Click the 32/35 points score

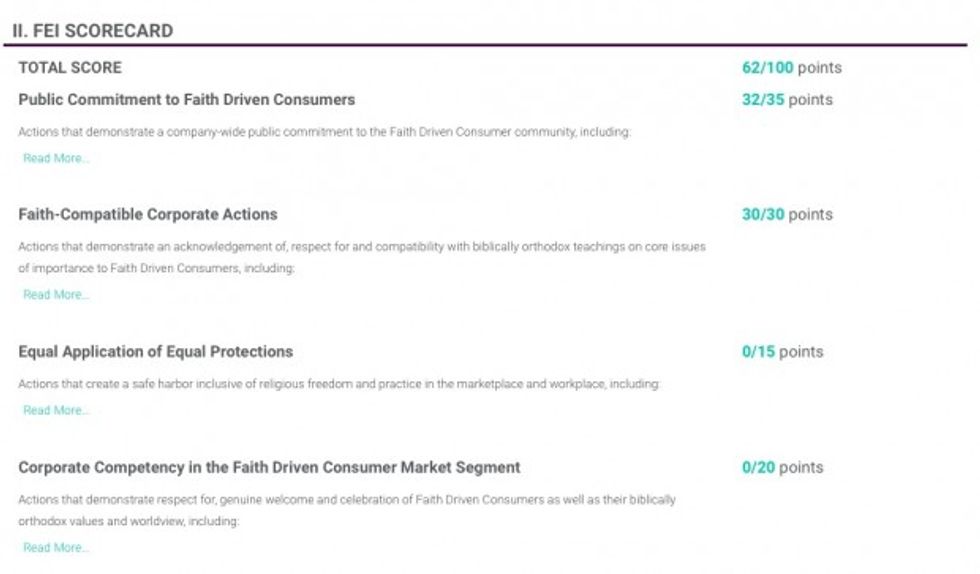coord(786,100)
